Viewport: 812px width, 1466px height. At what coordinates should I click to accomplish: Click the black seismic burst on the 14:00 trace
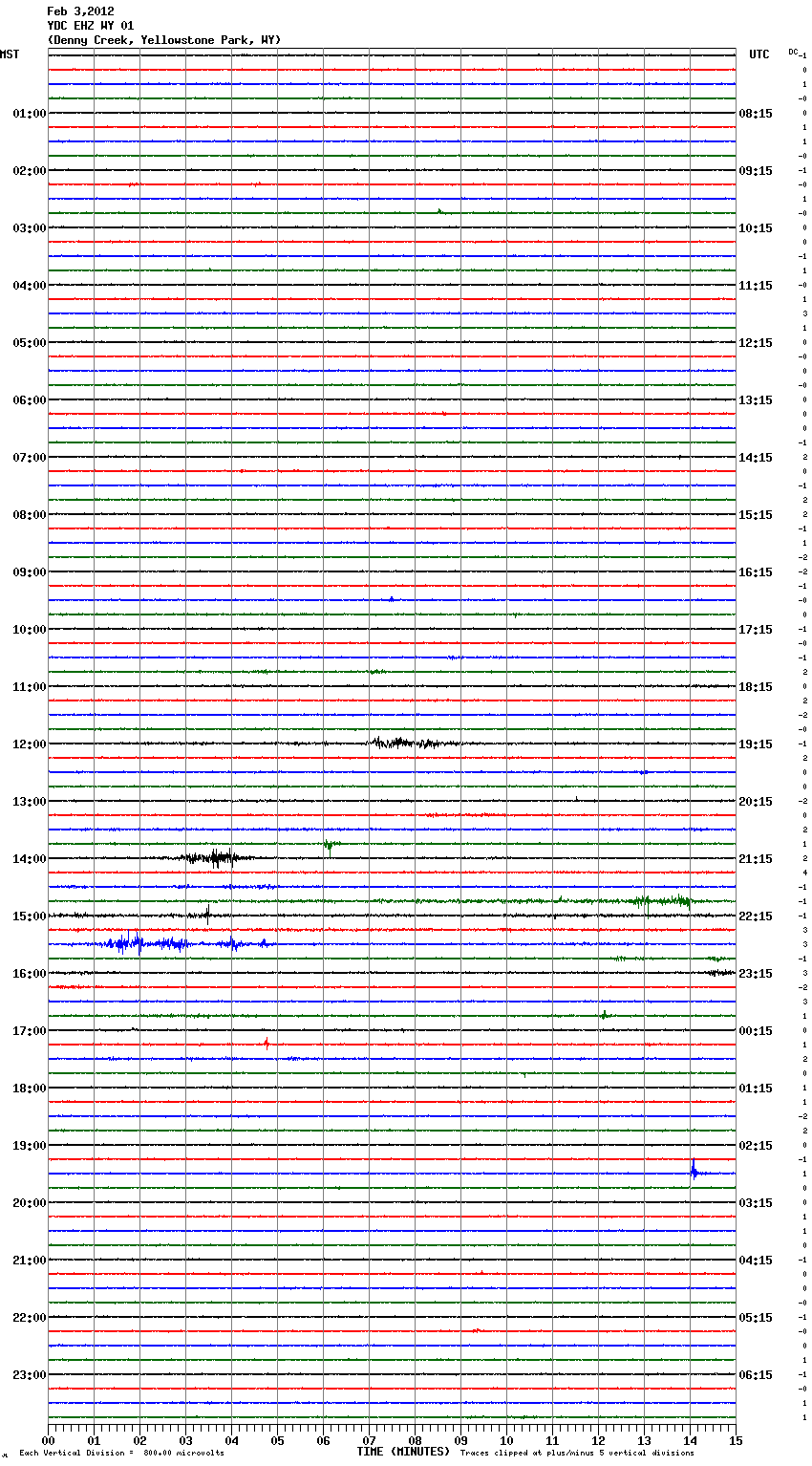(217, 857)
